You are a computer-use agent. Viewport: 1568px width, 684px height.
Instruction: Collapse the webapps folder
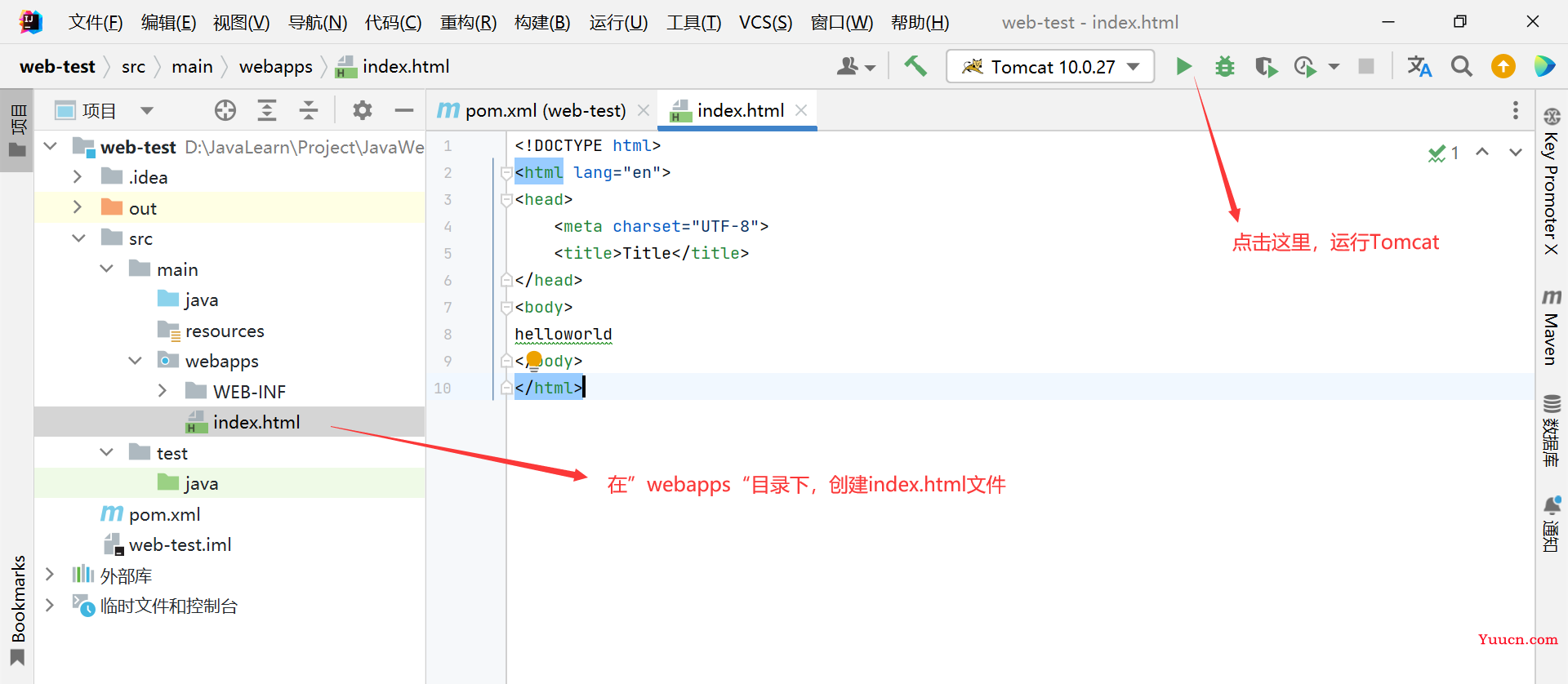(x=135, y=360)
